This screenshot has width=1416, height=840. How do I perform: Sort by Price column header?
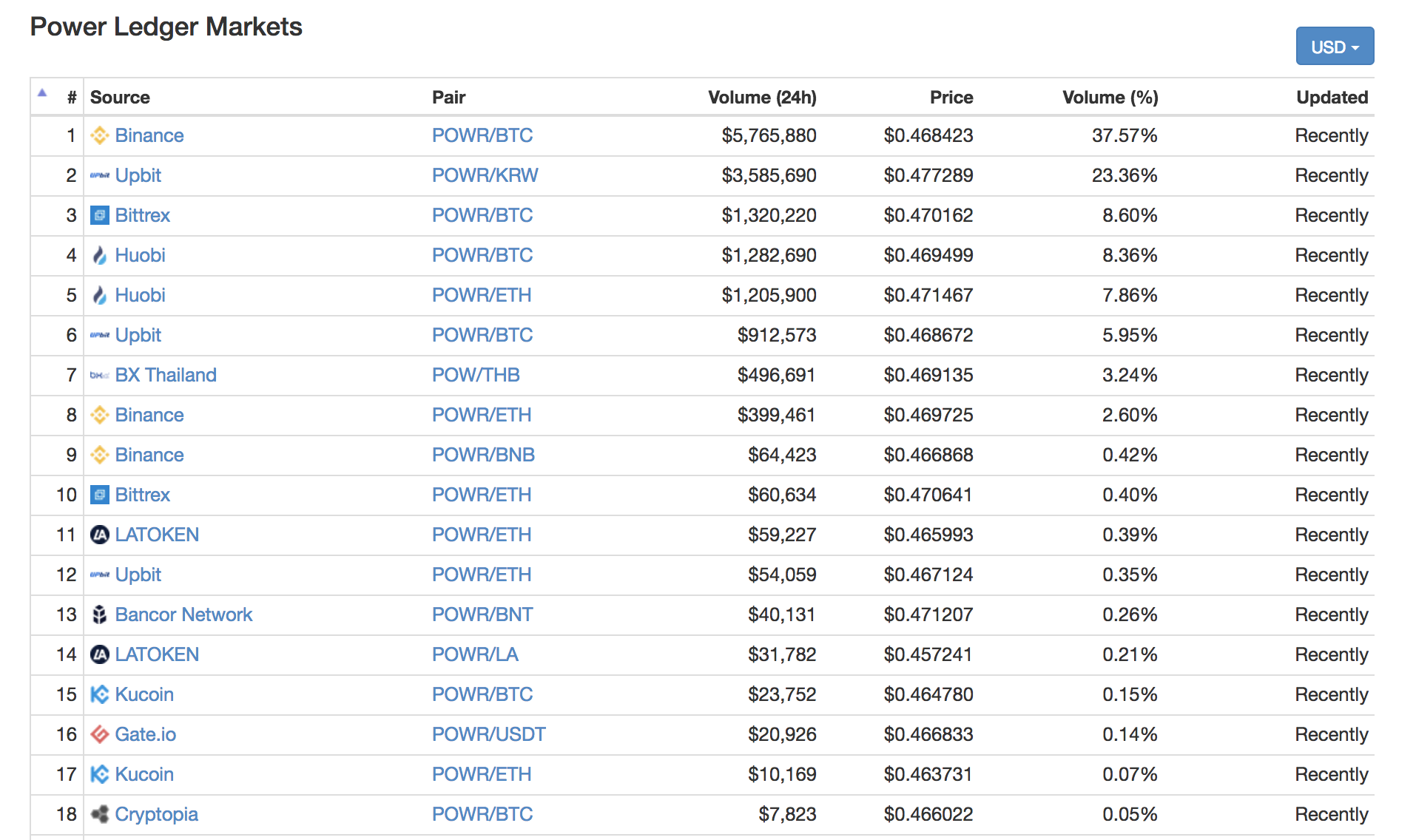pyautogui.click(x=951, y=97)
